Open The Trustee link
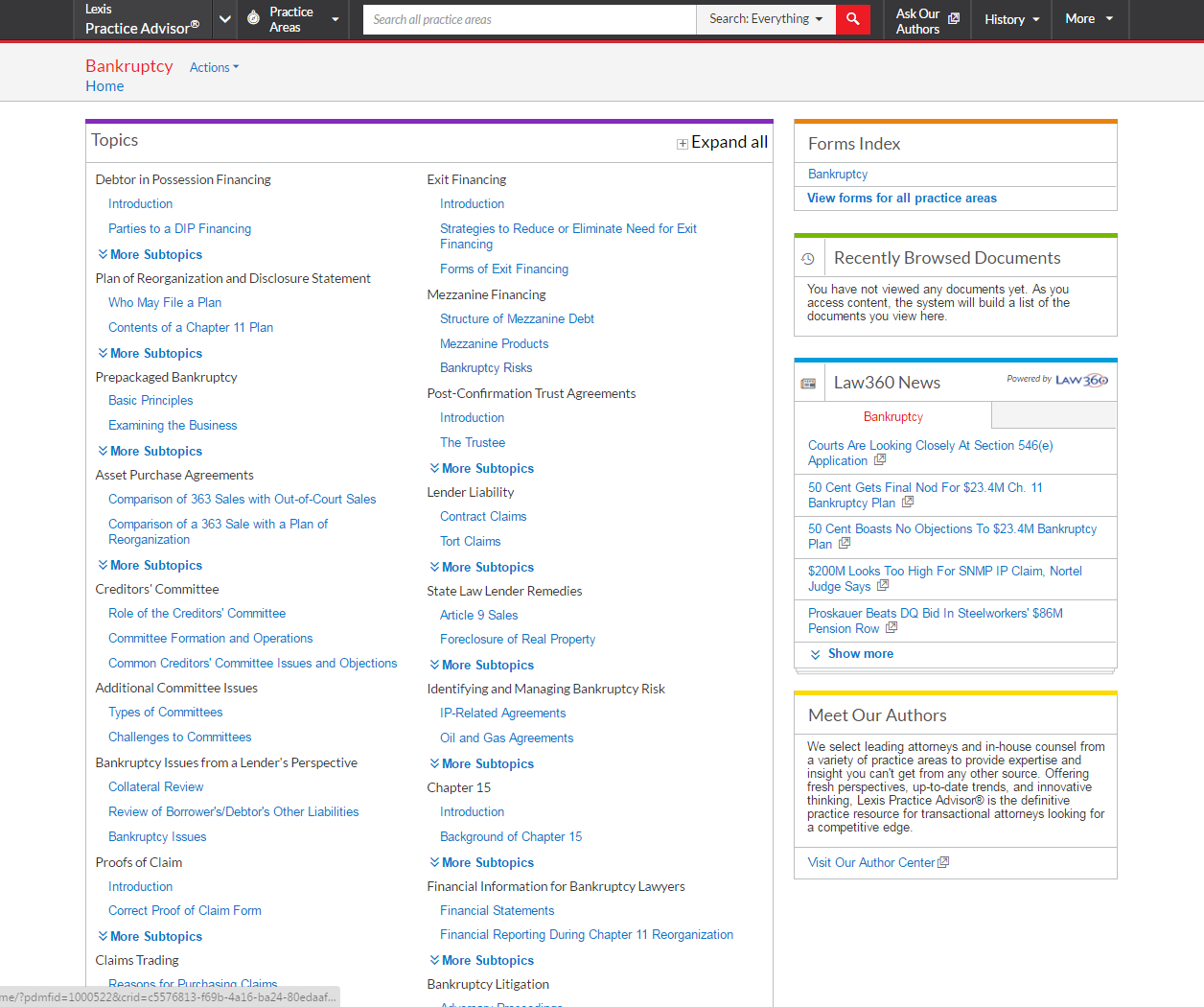The image size is (1204, 1007). point(473,442)
